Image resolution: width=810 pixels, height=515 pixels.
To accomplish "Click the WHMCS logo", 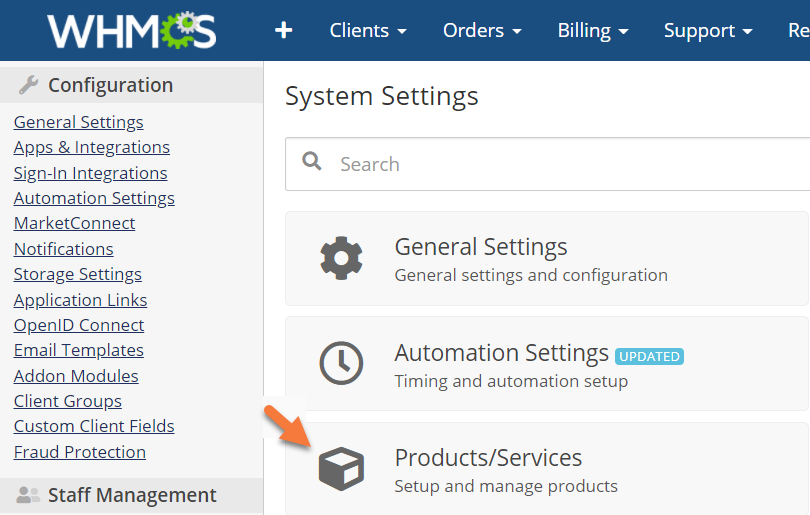I will point(131,30).
